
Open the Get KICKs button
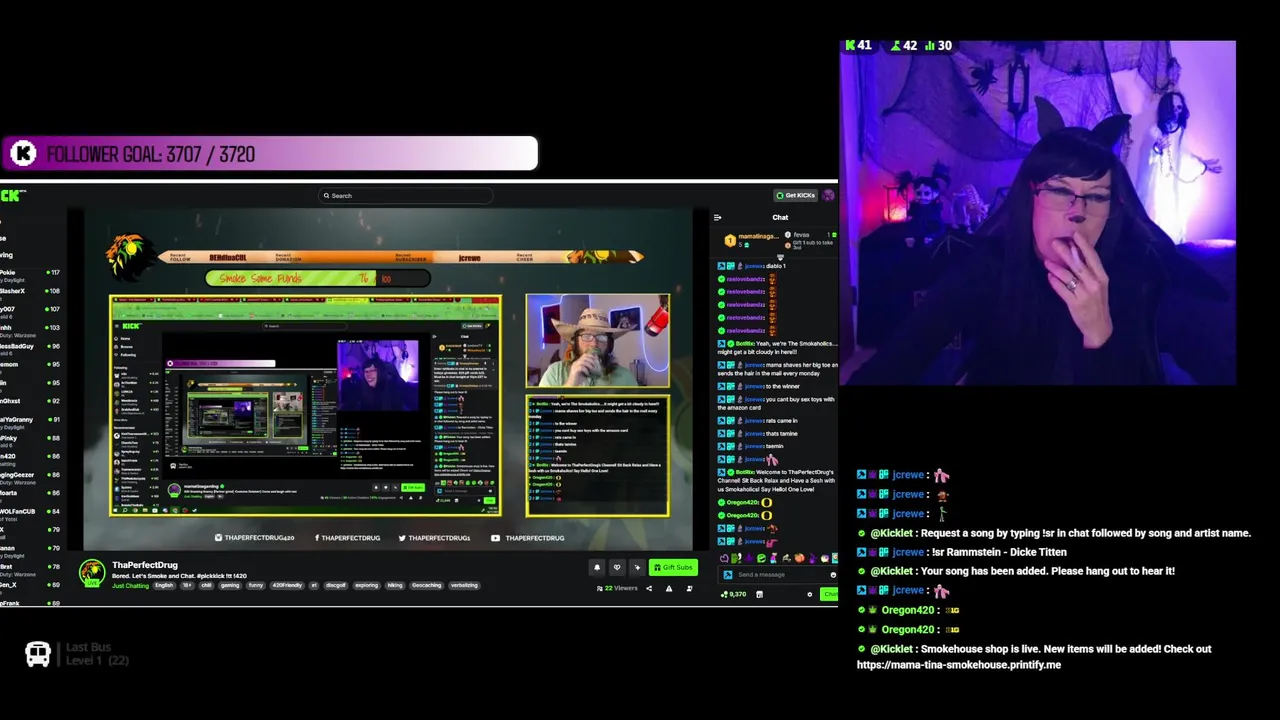(796, 195)
